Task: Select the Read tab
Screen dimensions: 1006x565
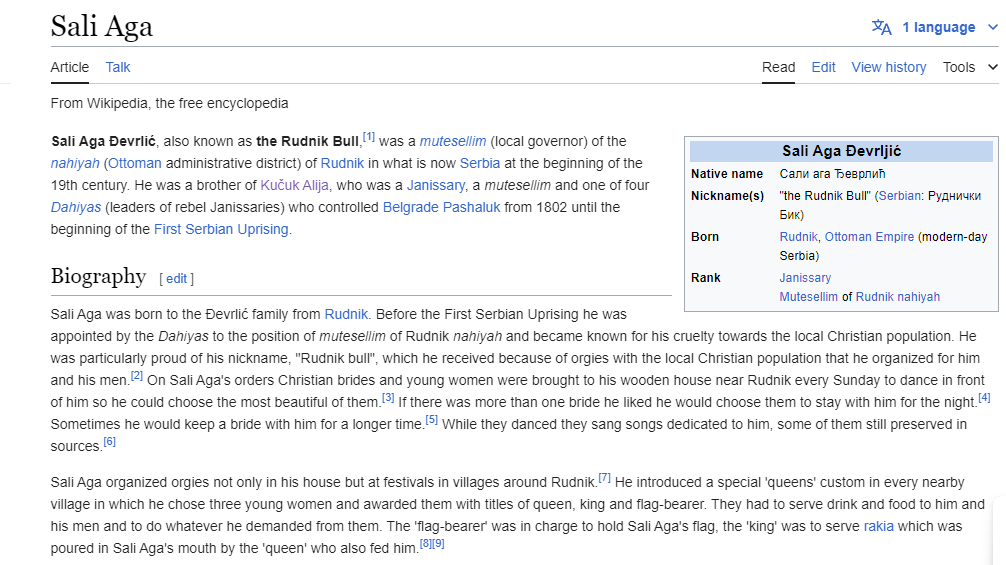Action: coord(778,67)
